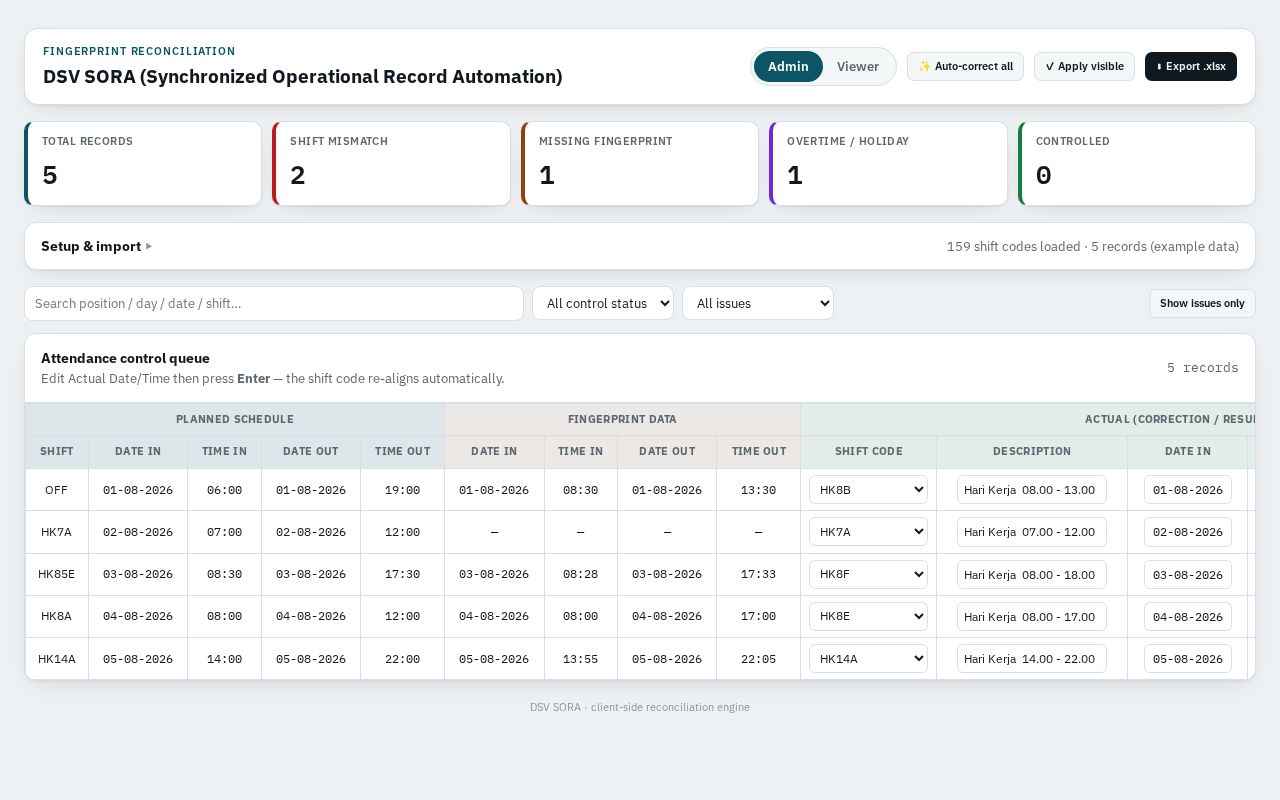Edit description field 'Hari Kerja 08.00 - 18.00'
Image resolution: width=1280 pixels, height=800 pixels.
tap(1032, 575)
